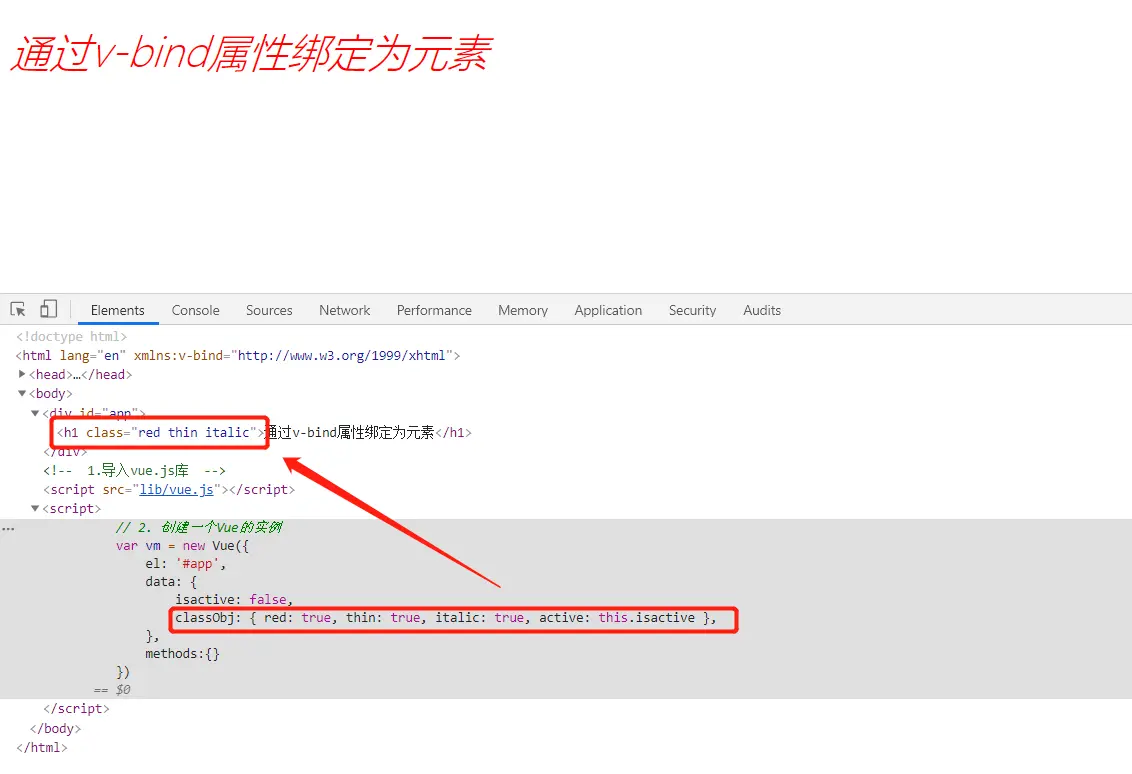Click the Vue instance comment line

coord(199,527)
